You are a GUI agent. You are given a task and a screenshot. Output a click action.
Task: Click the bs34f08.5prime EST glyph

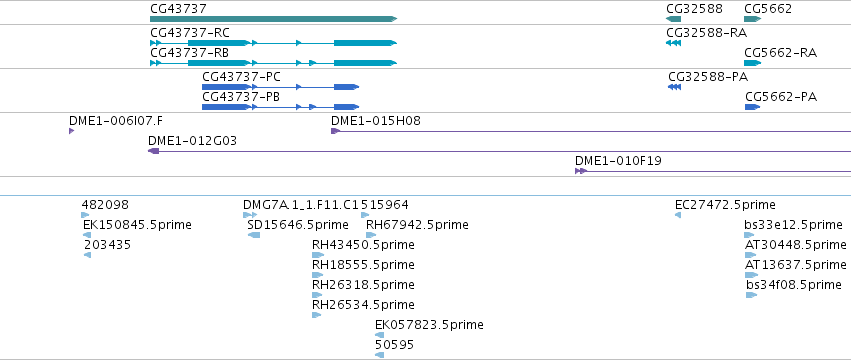tap(752, 295)
